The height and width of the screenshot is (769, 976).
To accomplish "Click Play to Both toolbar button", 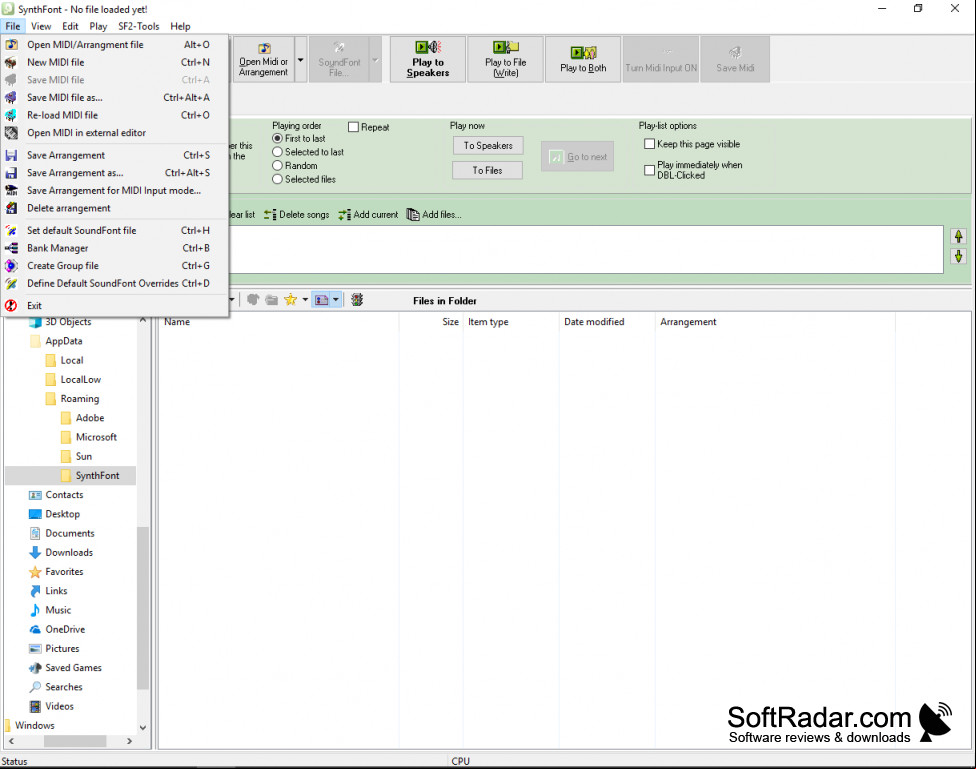I will (583, 59).
